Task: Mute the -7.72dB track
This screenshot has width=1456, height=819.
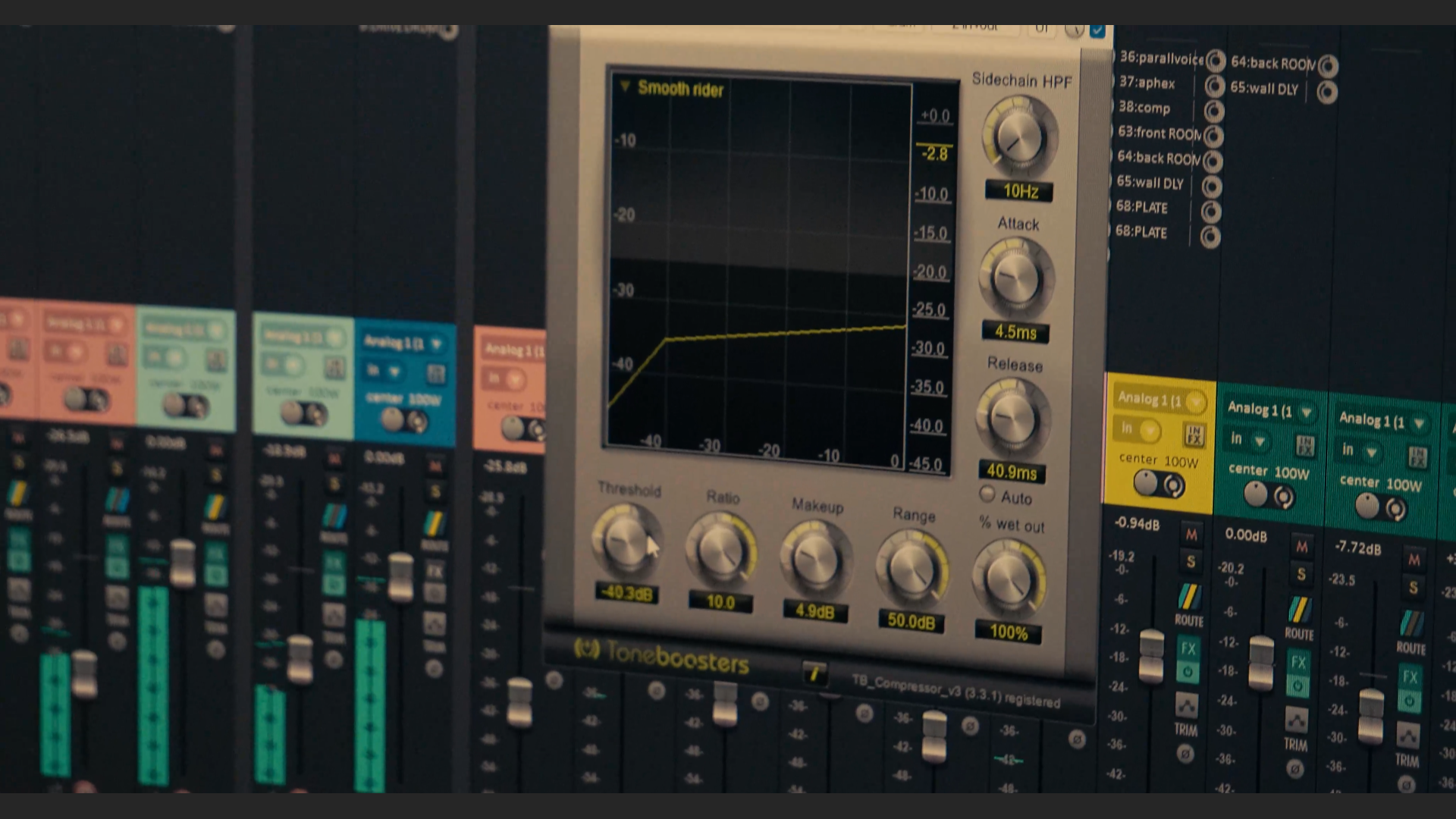Action: [1414, 560]
